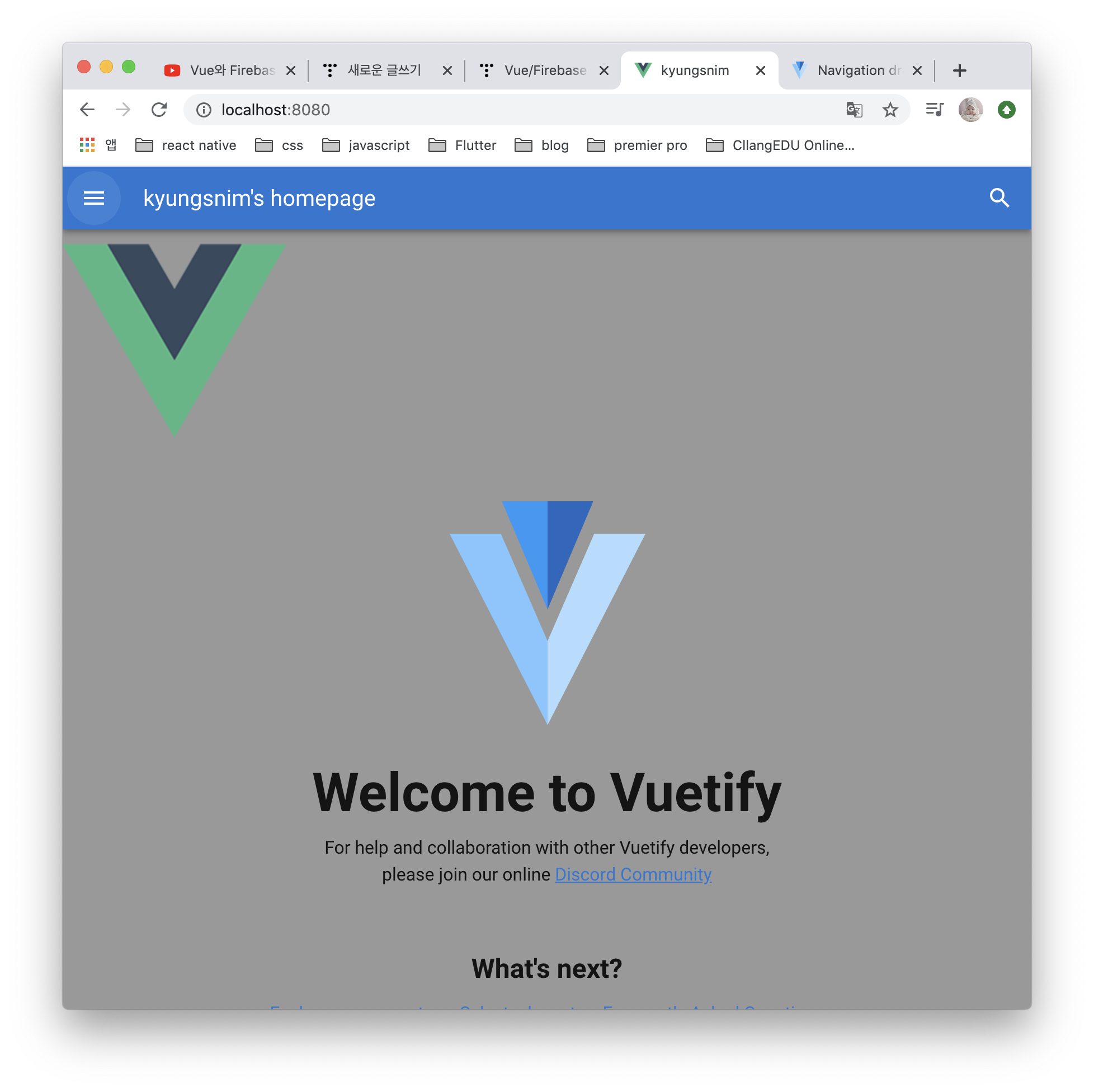Open the Google Translate icon in address bar

coord(854,110)
